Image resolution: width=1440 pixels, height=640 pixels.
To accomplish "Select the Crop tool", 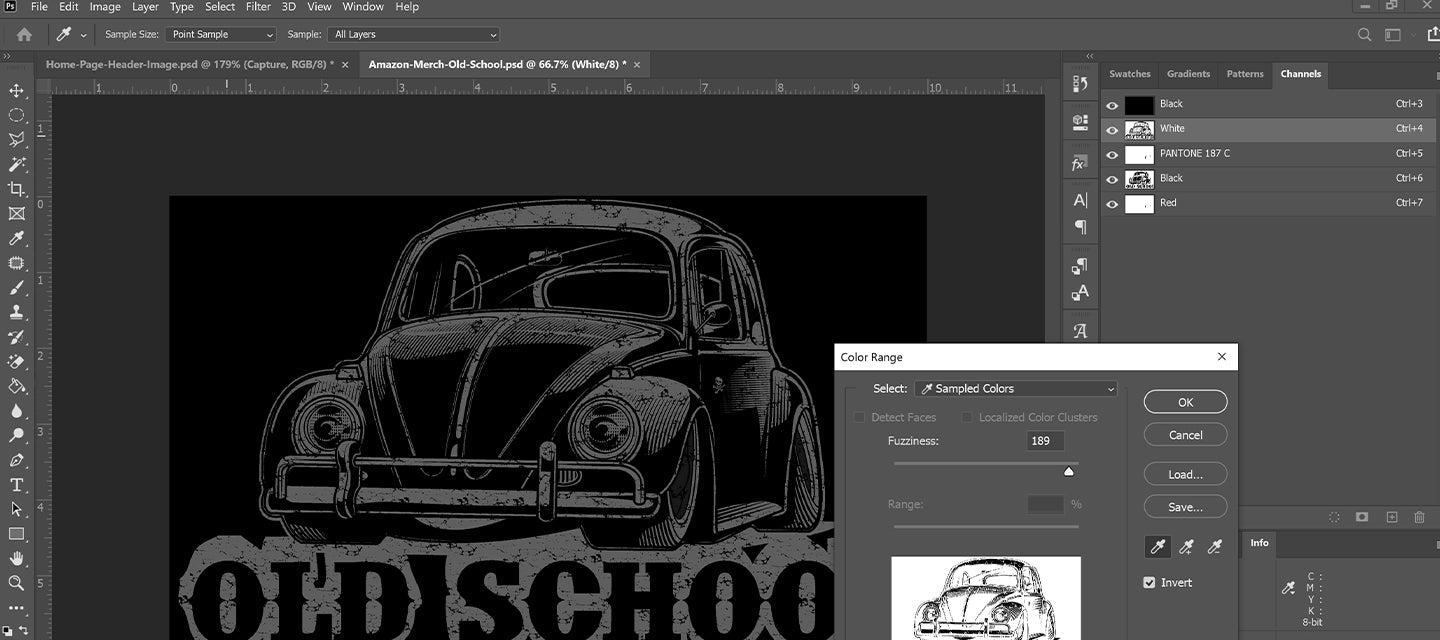I will (16, 189).
